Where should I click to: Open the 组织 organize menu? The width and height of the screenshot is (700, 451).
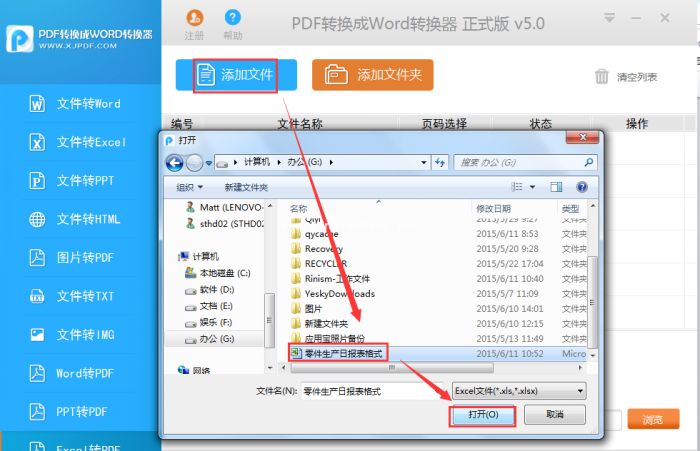[189, 187]
